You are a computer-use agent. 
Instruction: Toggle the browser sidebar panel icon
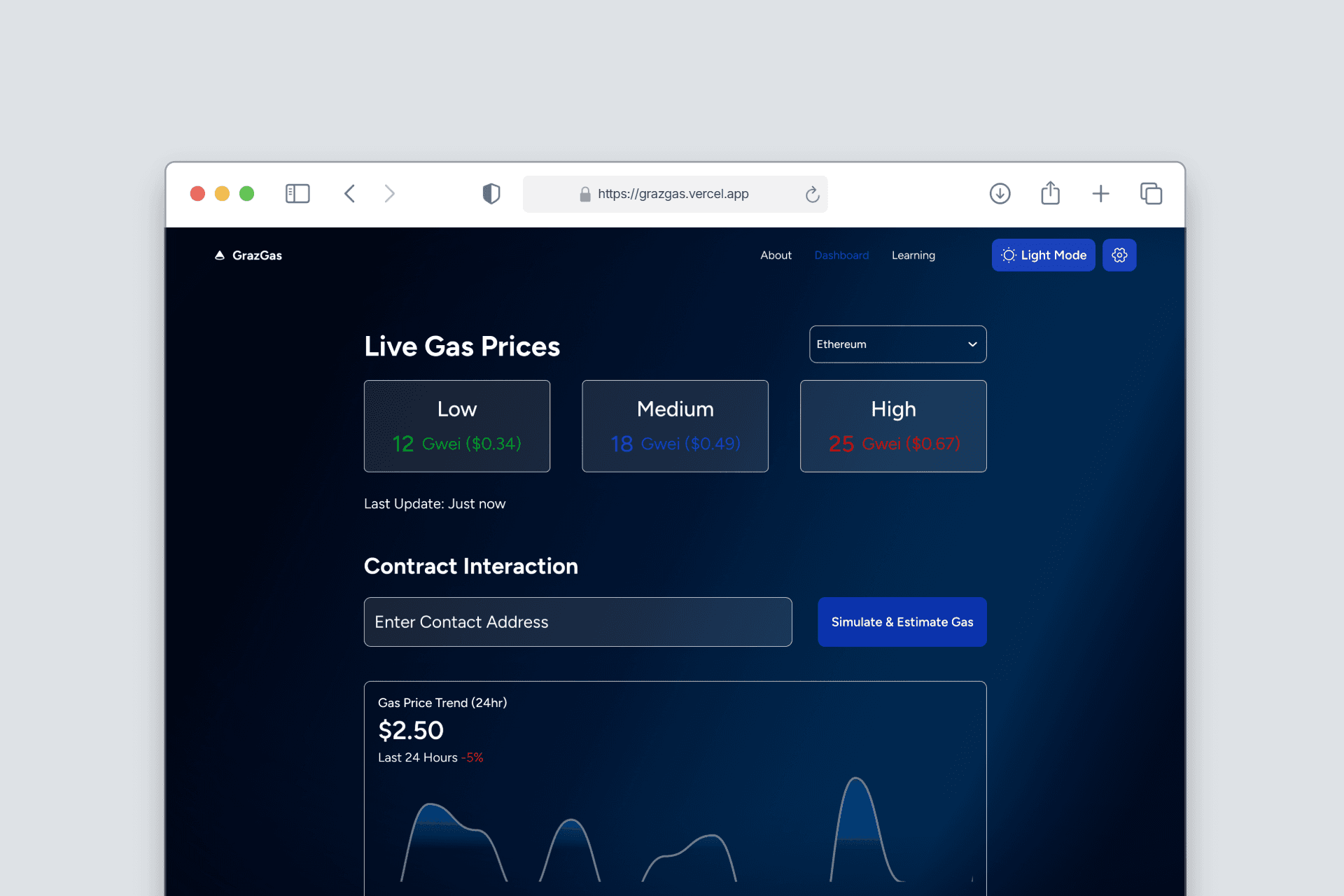[297, 193]
